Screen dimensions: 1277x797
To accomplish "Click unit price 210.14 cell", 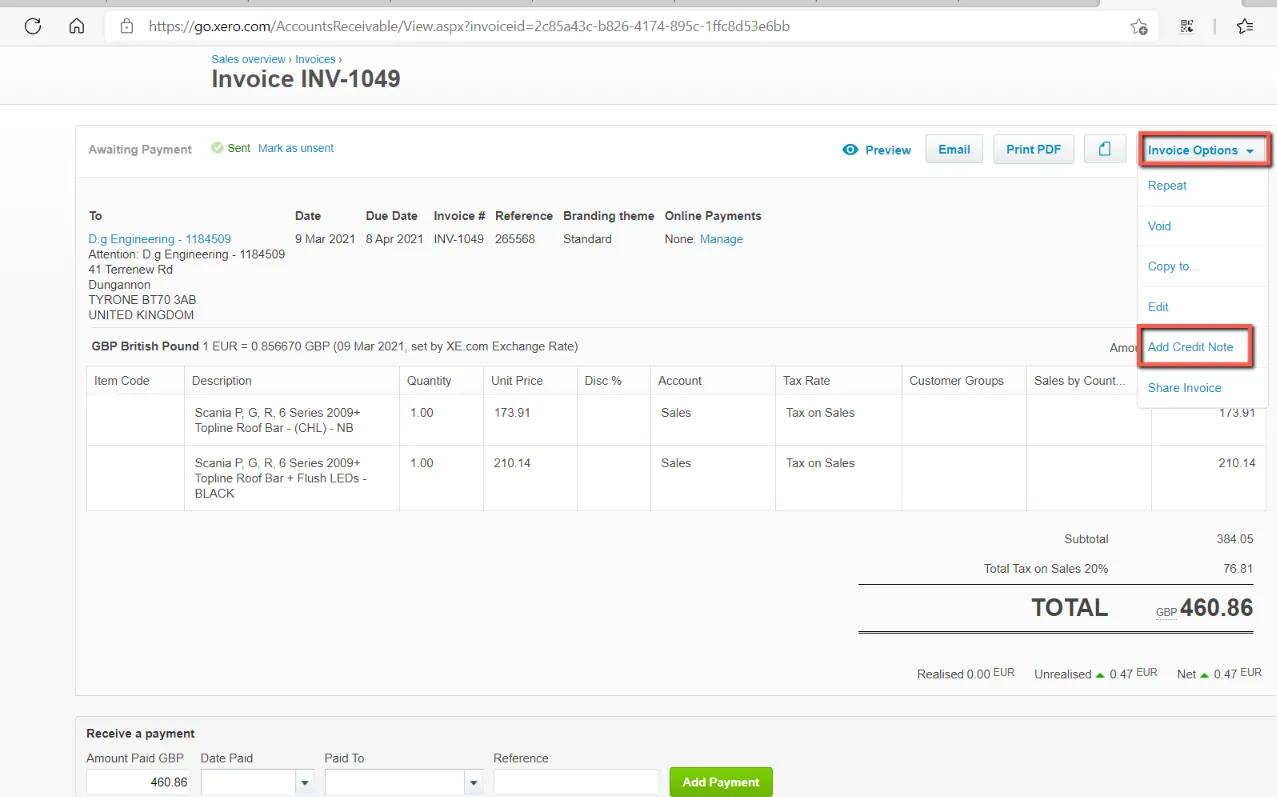I will [512, 463].
